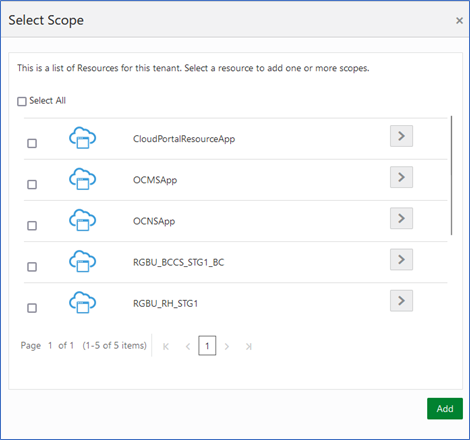The width and height of the screenshot is (470, 440).
Task: Click the CloudPortalResourceApp cloud icon
Action: click(82, 138)
